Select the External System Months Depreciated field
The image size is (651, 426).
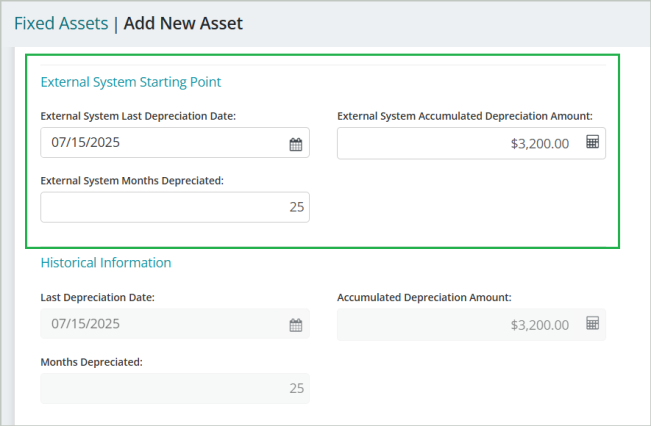pos(175,207)
